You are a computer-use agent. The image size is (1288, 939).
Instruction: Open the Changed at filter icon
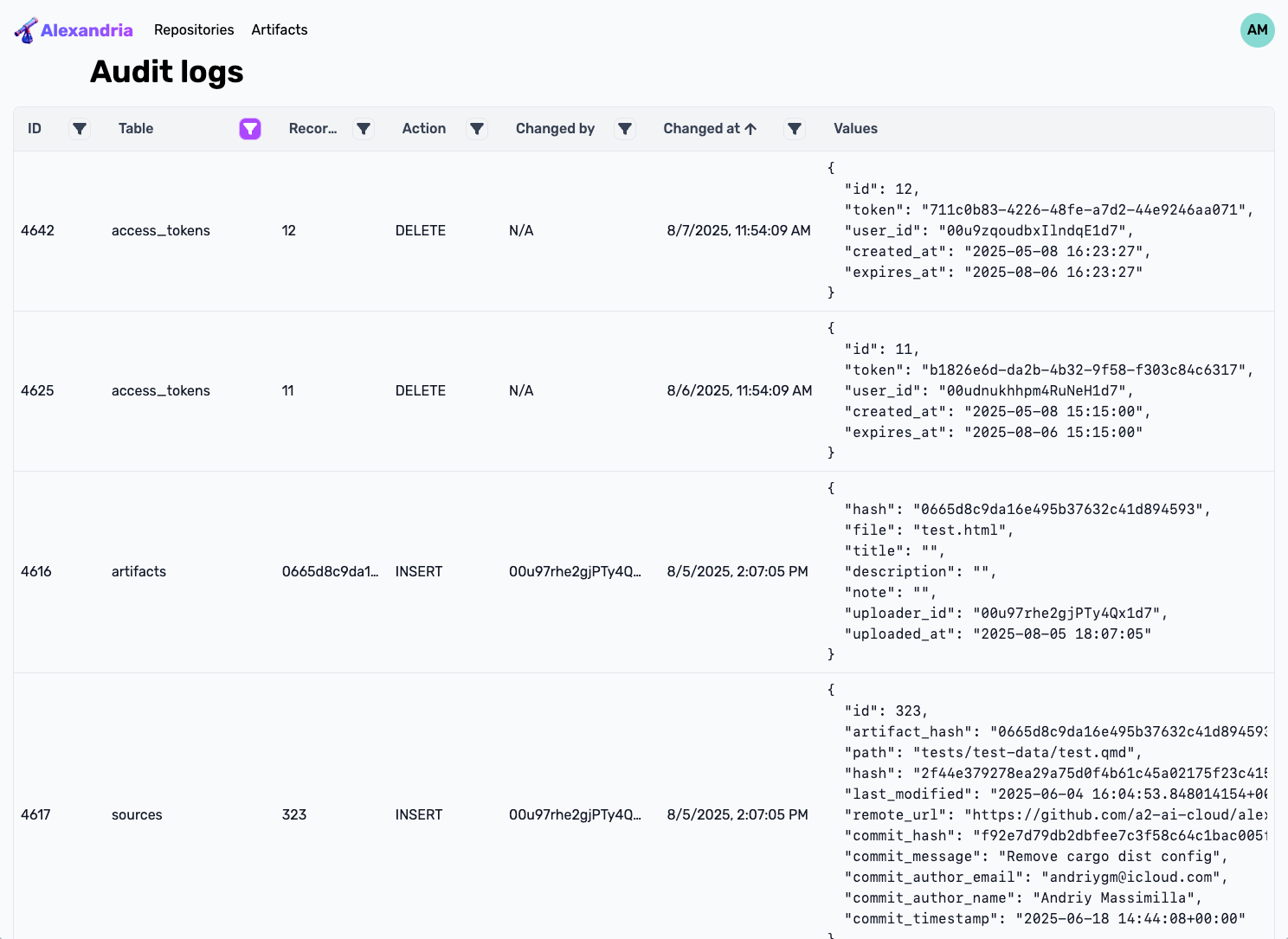click(795, 129)
